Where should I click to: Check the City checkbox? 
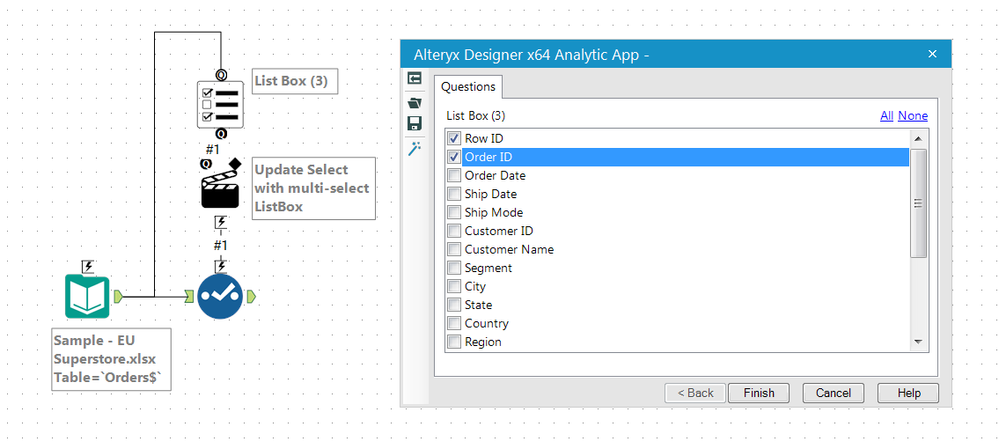(454, 287)
